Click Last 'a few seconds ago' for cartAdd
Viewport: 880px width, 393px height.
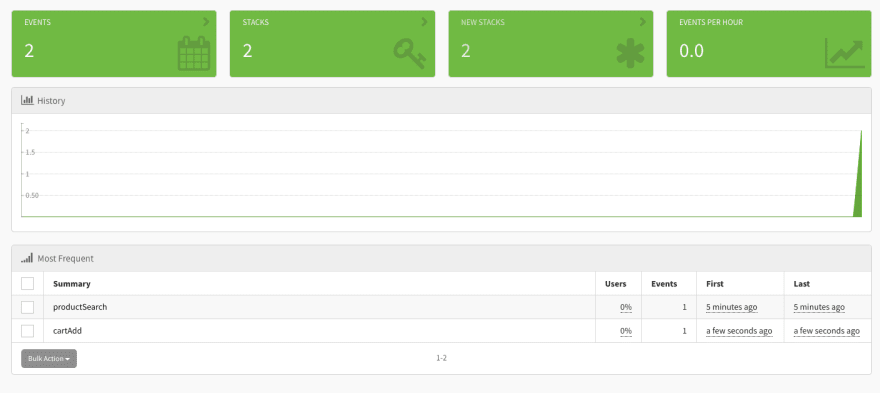pos(827,331)
